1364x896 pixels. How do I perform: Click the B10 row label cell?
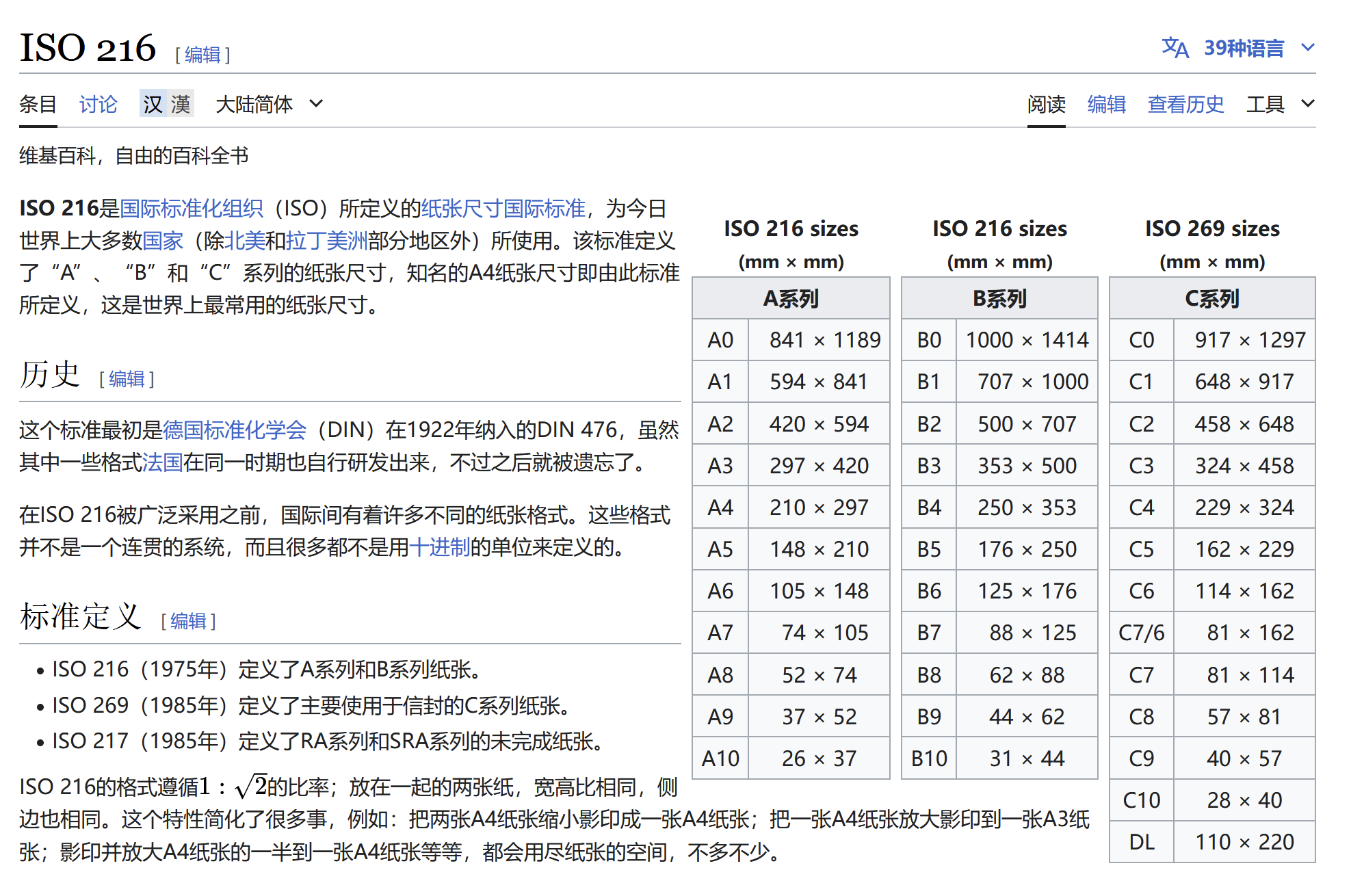coord(929,759)
